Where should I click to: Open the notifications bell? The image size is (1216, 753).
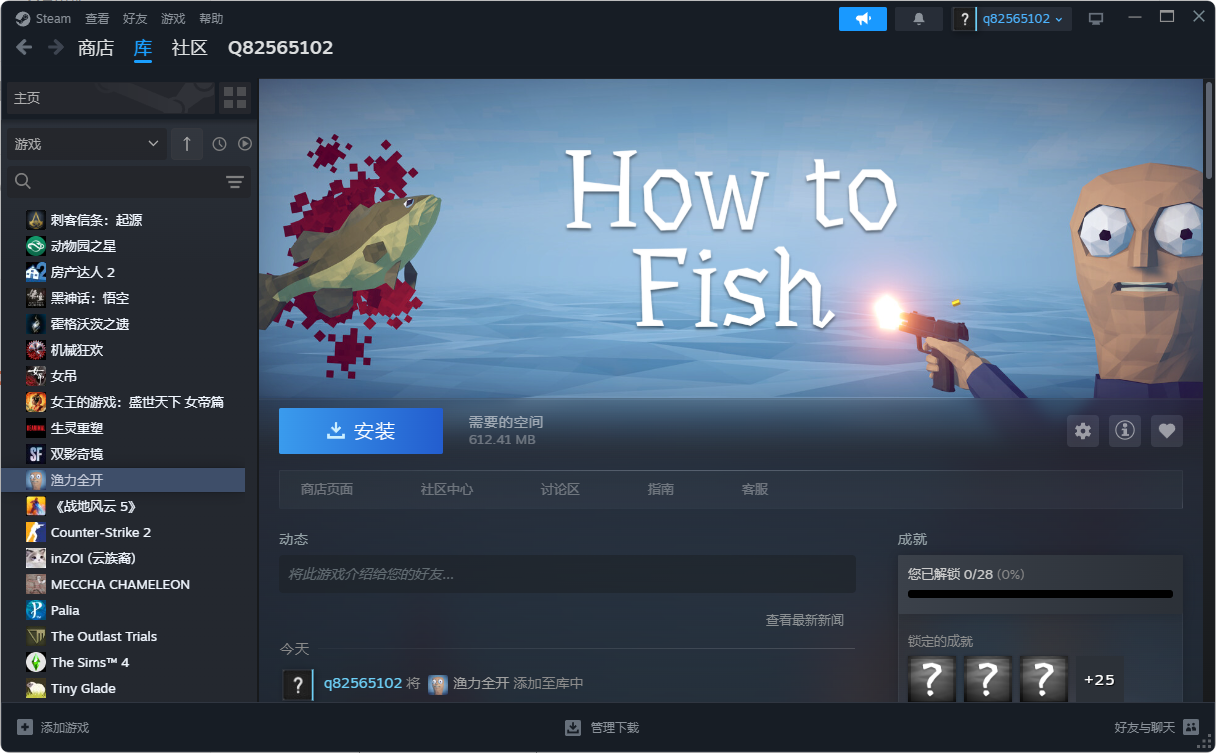tap(919, 18)
